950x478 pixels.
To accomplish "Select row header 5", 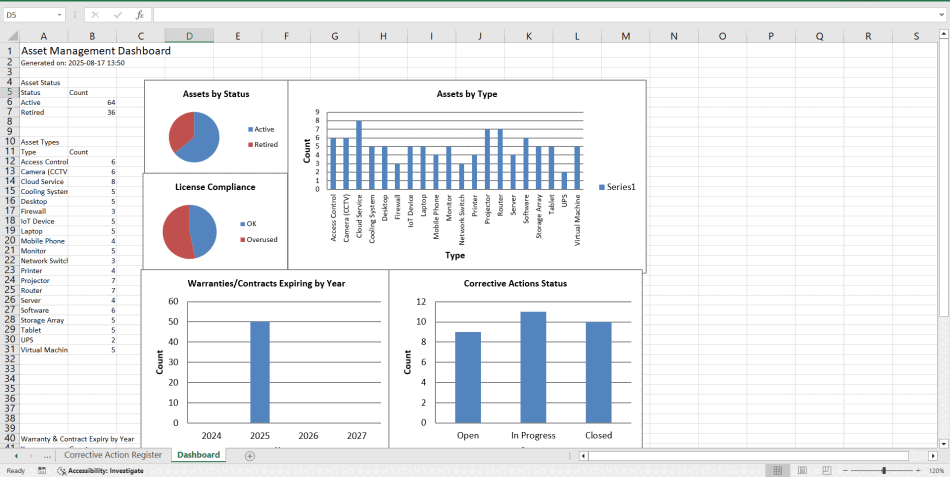I will 10,93.
